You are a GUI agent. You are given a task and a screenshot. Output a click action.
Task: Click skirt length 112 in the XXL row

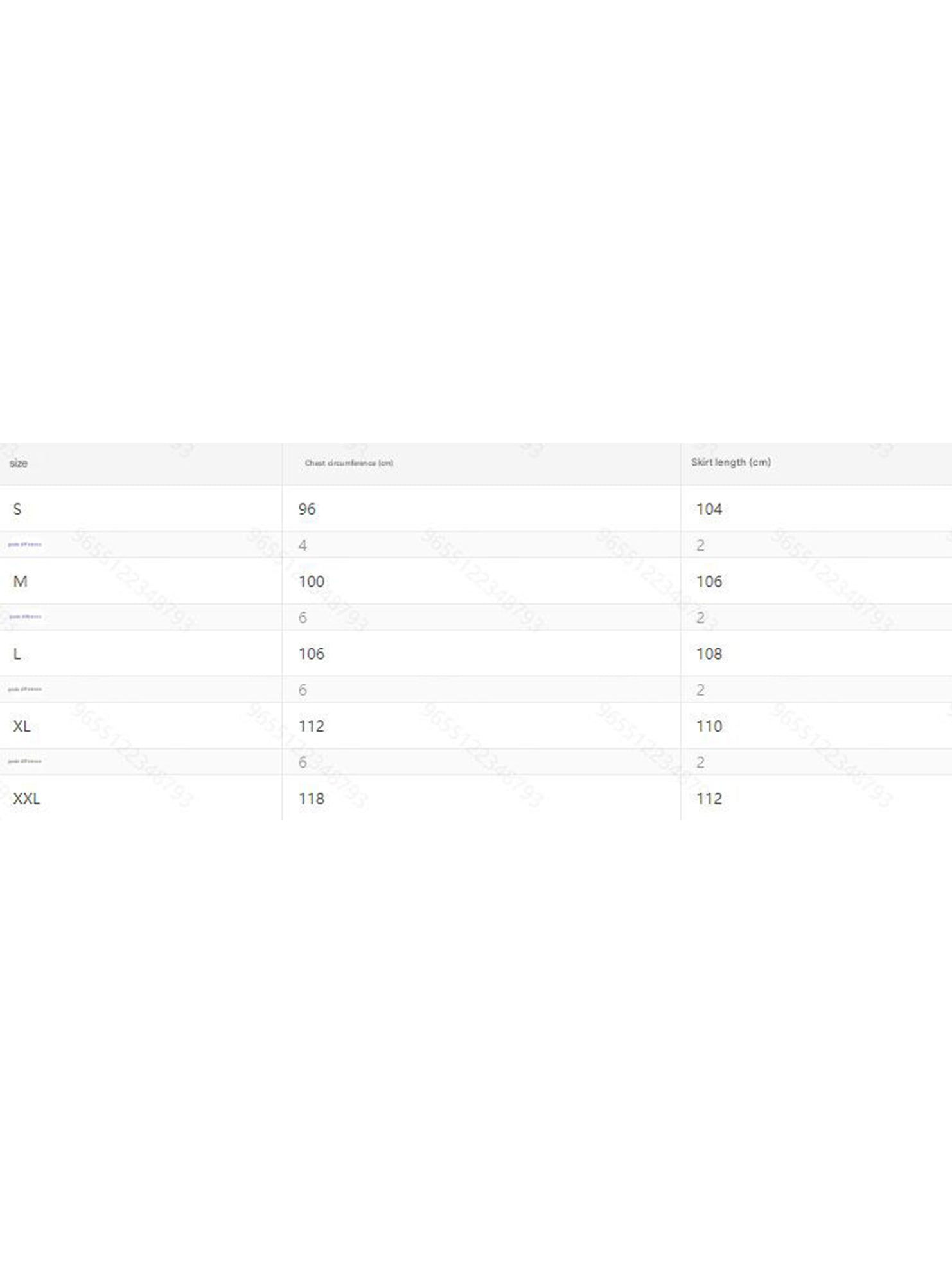pos(709,799)
